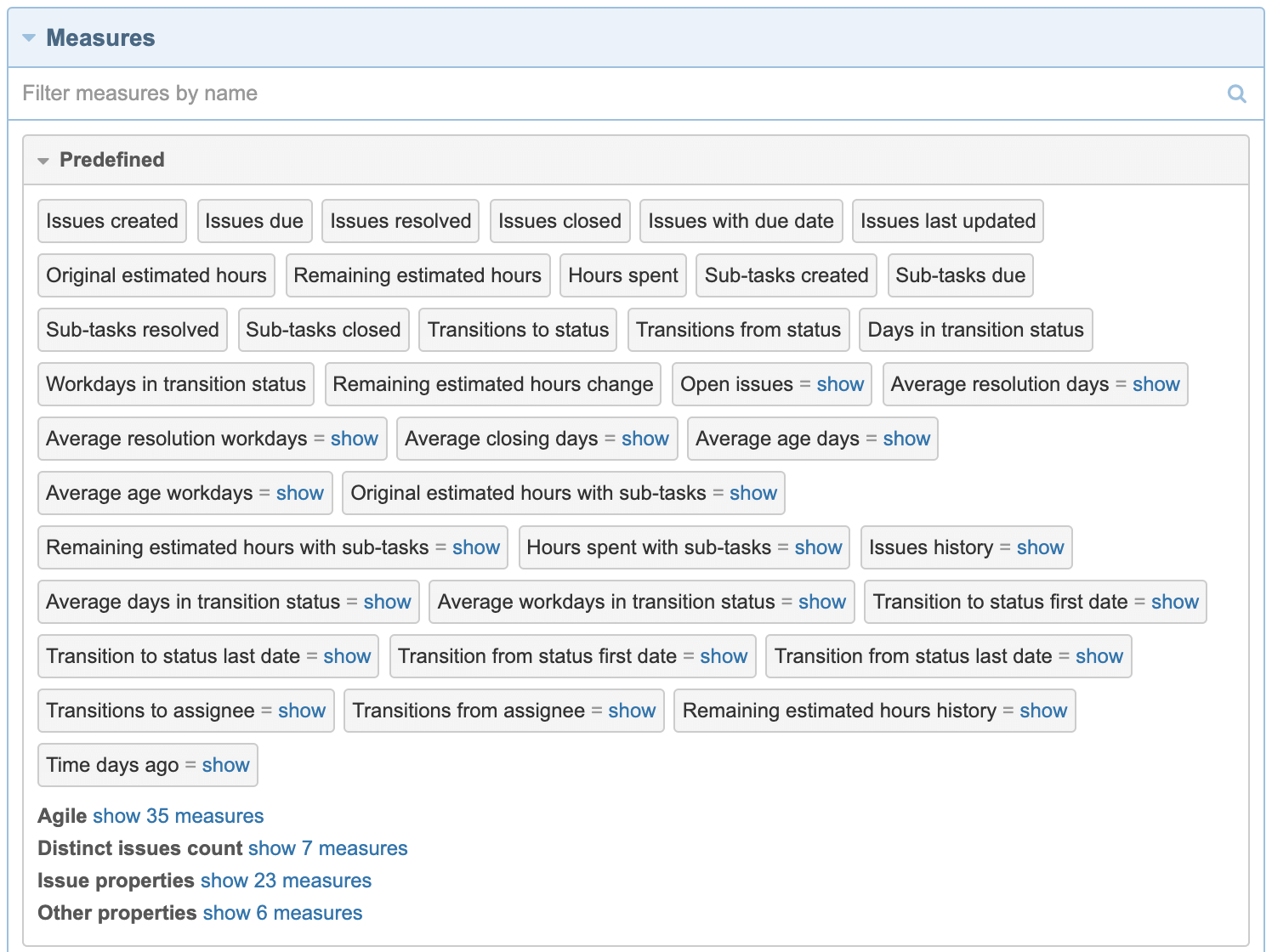Viewport: 1272px width, 952px height.
Task: Show formula for Open issues
Action: [x=840, y=384]
